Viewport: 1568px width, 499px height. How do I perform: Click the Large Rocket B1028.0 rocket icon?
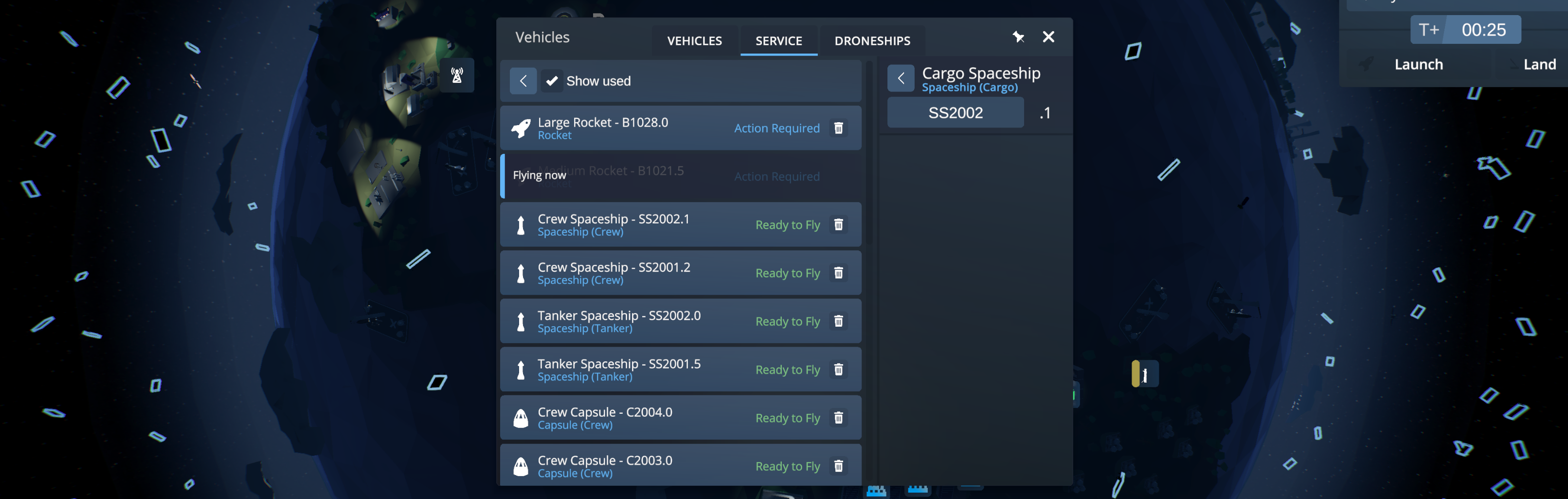click(521, 128)
